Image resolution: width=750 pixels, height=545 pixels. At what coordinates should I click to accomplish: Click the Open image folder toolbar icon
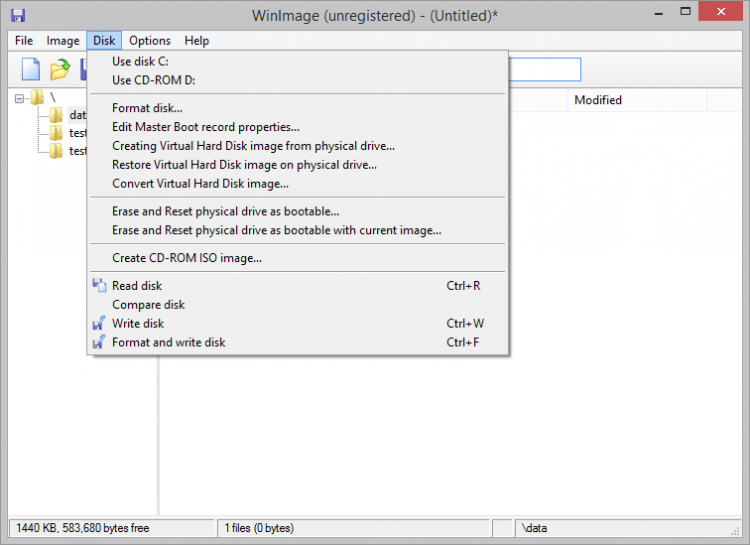60,69
